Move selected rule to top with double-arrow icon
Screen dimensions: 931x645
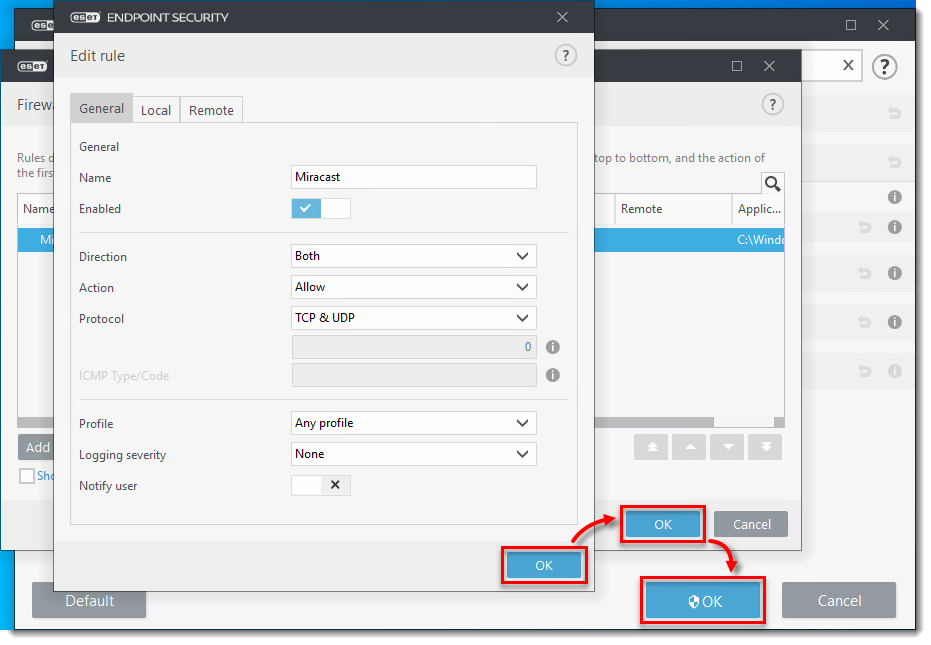coord(650,447)
